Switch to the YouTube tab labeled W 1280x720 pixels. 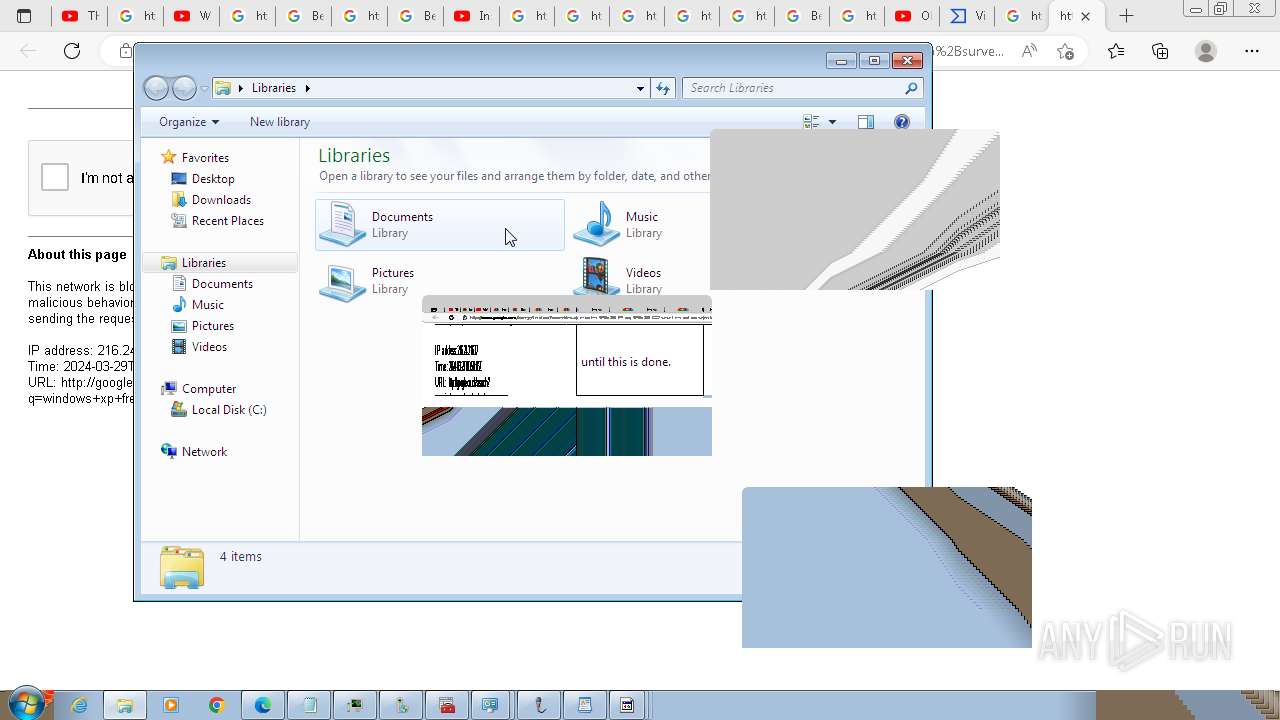192,16
